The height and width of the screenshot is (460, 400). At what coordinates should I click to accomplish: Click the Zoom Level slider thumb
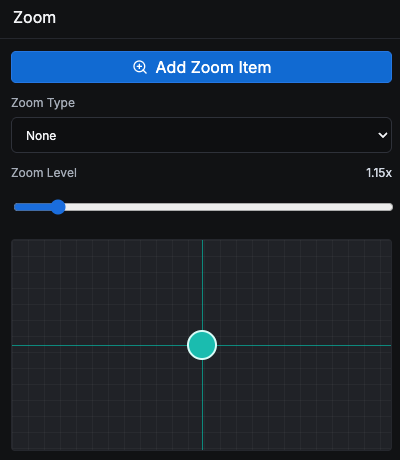[58, 207]
